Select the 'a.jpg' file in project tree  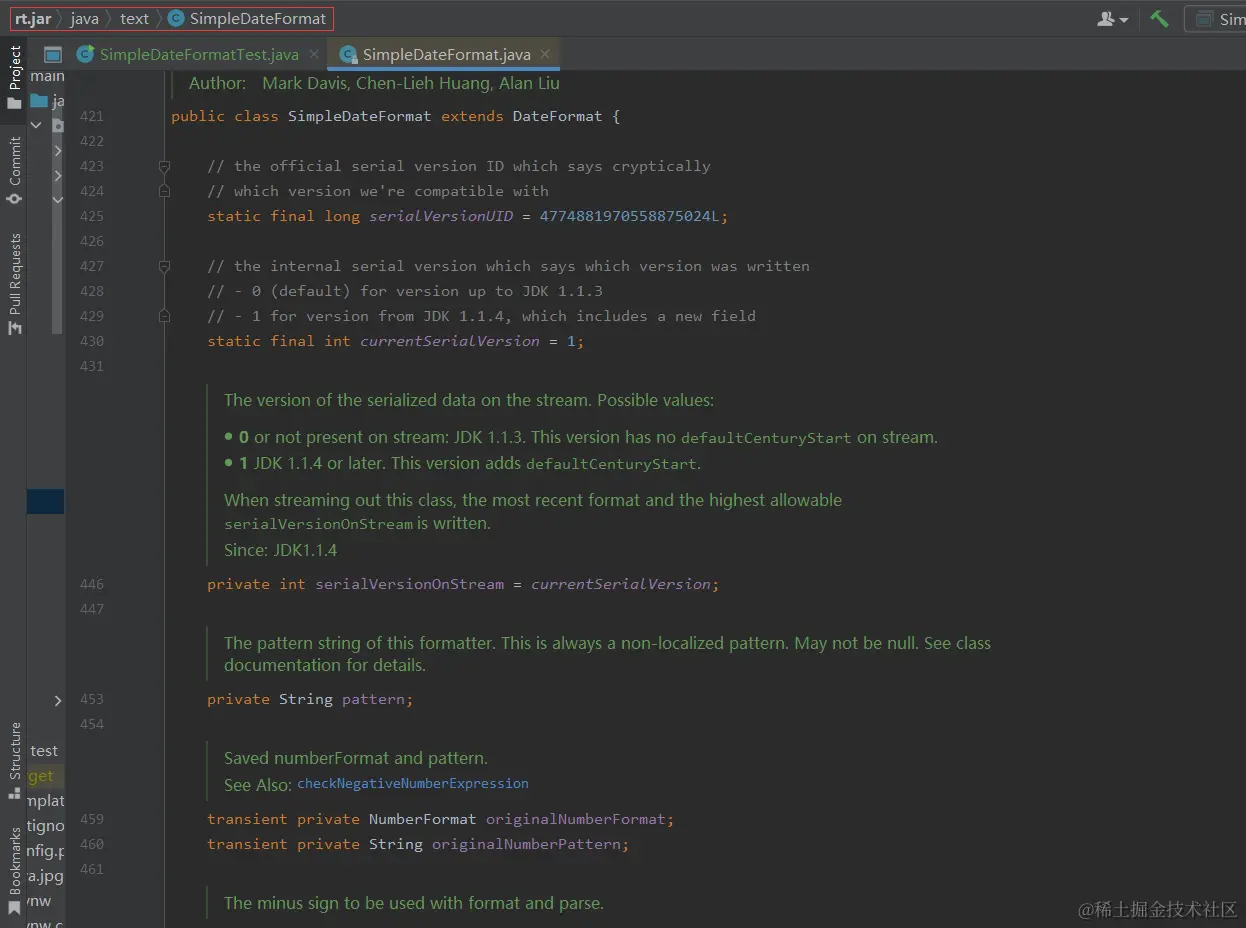46,876
